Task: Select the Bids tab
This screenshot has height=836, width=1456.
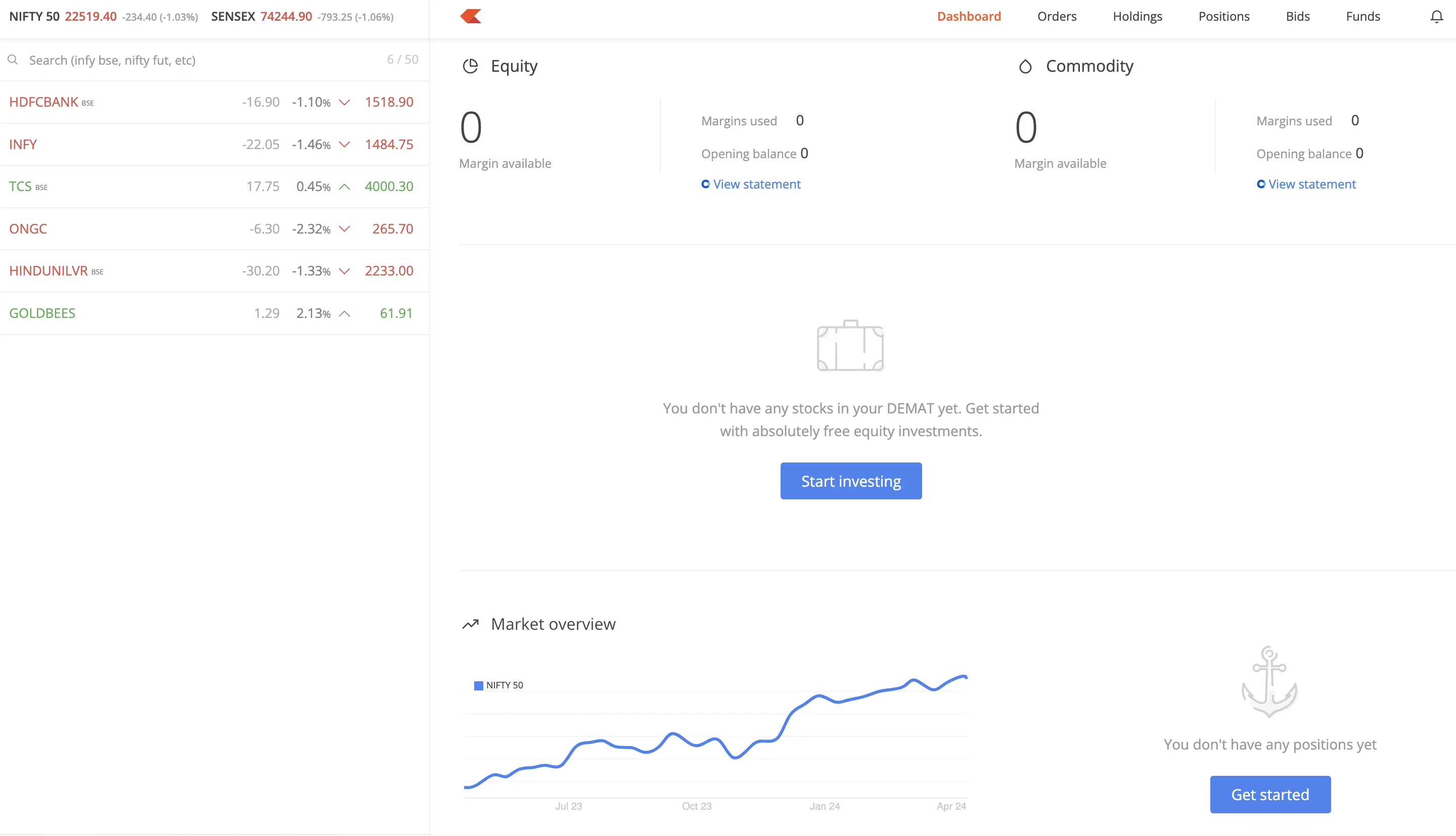Action: pos(1298,16)
